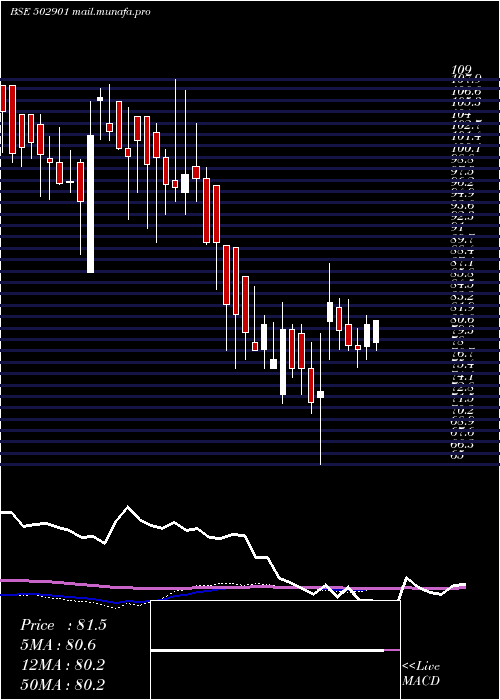Click the white candle with longest lower wick

pyautogui.click(x=321, y=395)
